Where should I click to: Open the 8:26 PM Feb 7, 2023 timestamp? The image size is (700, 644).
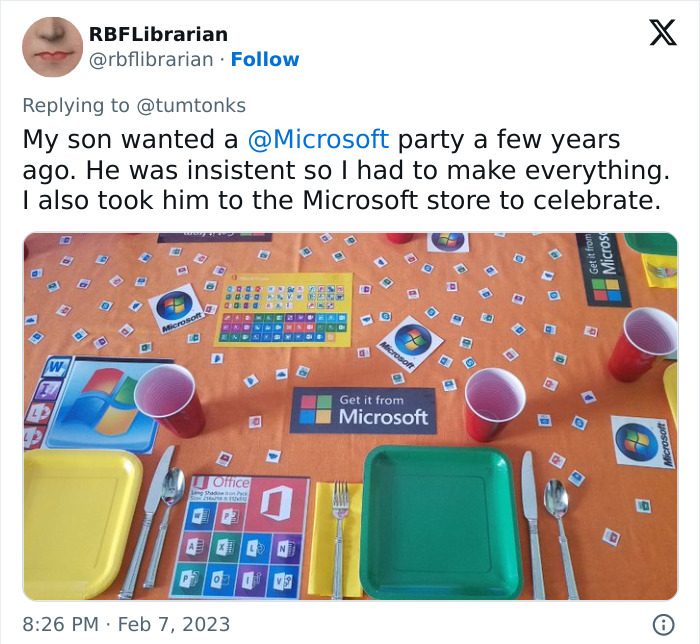click(126, 623)
